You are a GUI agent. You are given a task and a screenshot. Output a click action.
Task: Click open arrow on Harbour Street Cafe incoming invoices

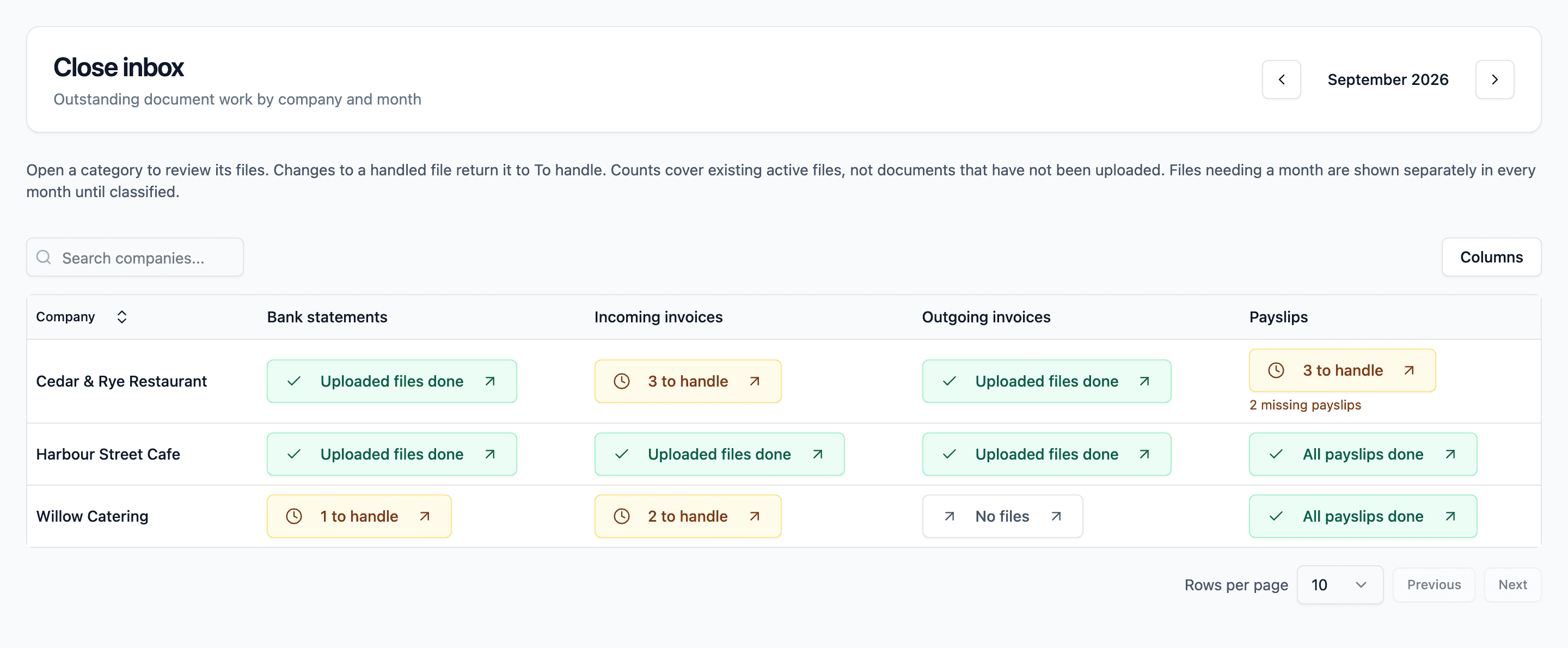coord(817,454)
